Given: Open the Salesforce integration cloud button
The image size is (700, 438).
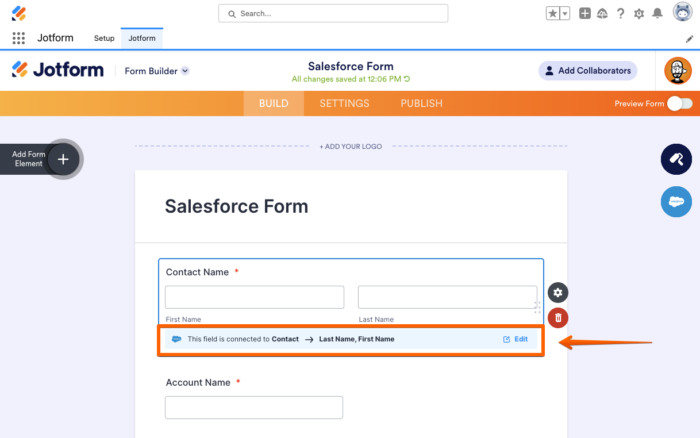Looking at the screenshot, I should pyautogui.click(x=676, y=201).
